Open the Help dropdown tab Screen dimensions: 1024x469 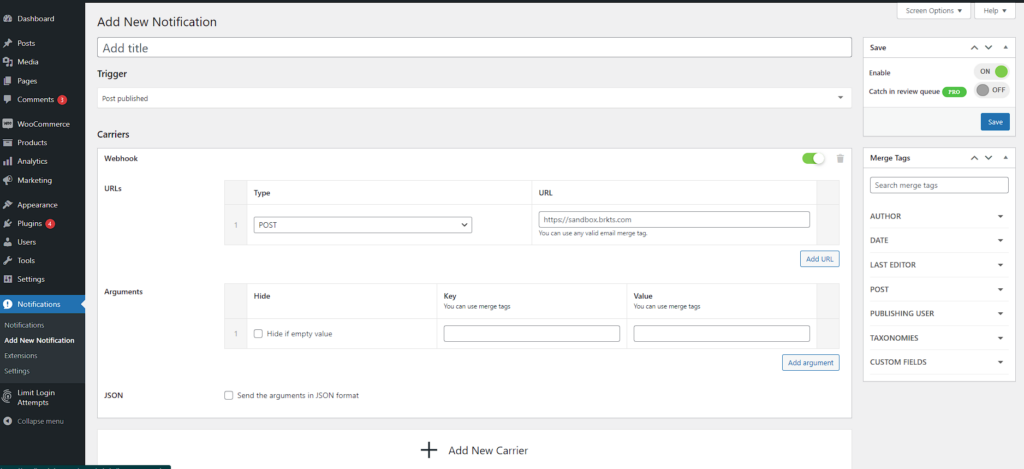click(x=995, y=10)
